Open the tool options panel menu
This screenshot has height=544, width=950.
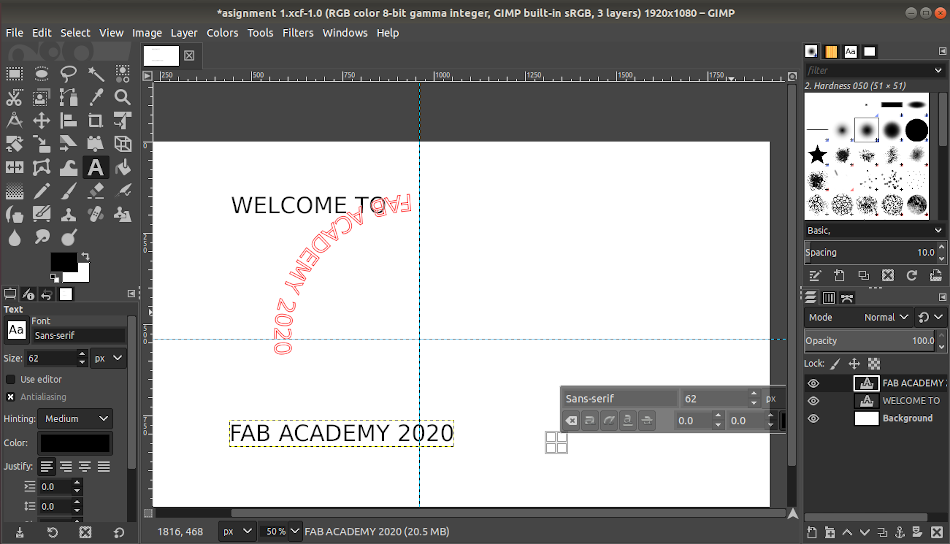tap(131, 294)
